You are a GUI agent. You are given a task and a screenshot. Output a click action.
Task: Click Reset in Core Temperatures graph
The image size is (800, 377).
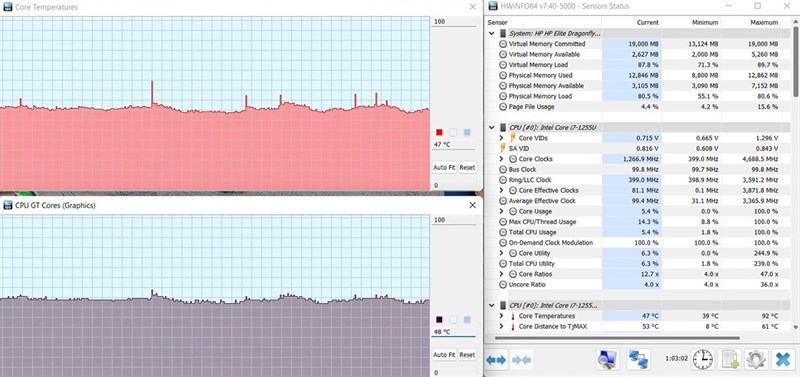click(x=467, y=167)
